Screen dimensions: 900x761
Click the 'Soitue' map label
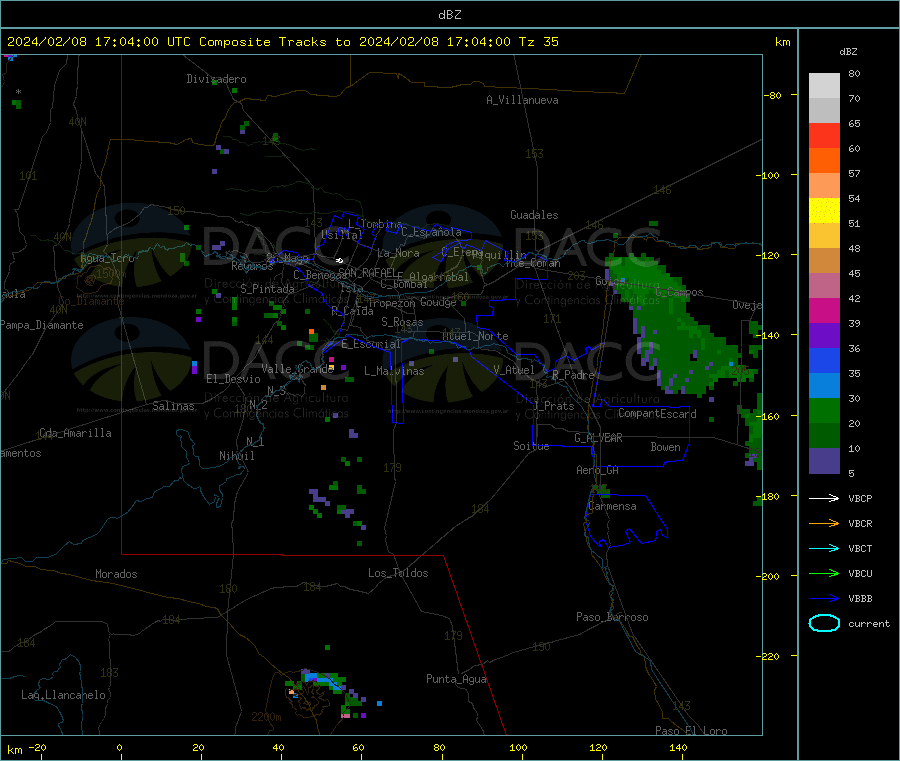[x=531, y=446]
